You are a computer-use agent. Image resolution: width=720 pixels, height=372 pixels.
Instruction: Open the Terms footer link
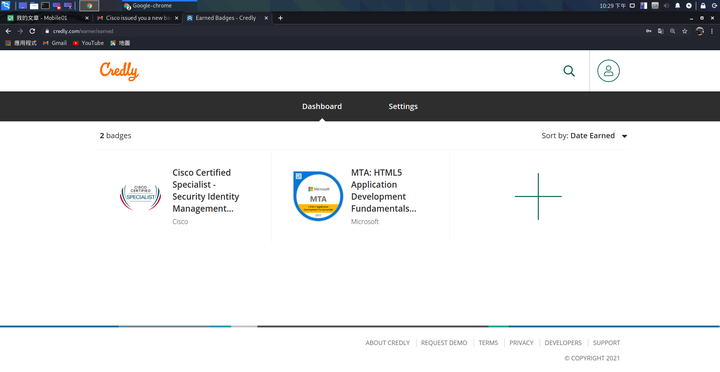point(488,343)
